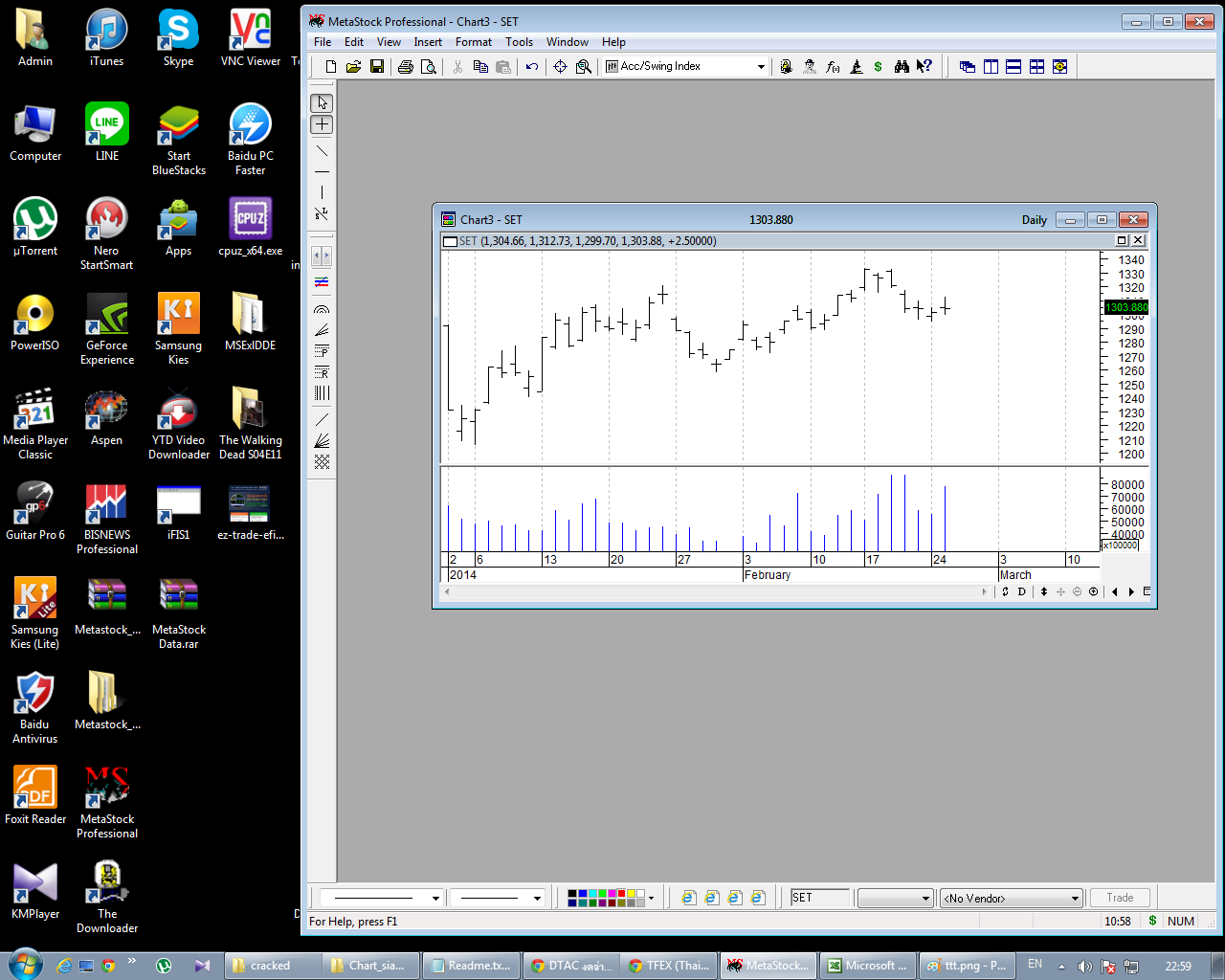Pick the yellow color swatch
Screen dimensions: 1225x980
[x=632, y=894]
